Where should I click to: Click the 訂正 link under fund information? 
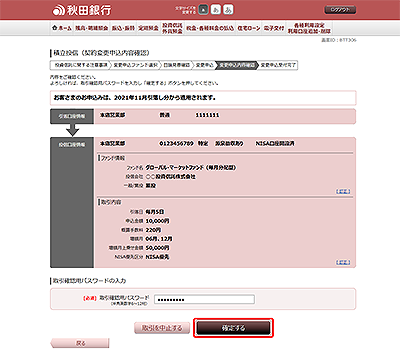pos(343,191)
